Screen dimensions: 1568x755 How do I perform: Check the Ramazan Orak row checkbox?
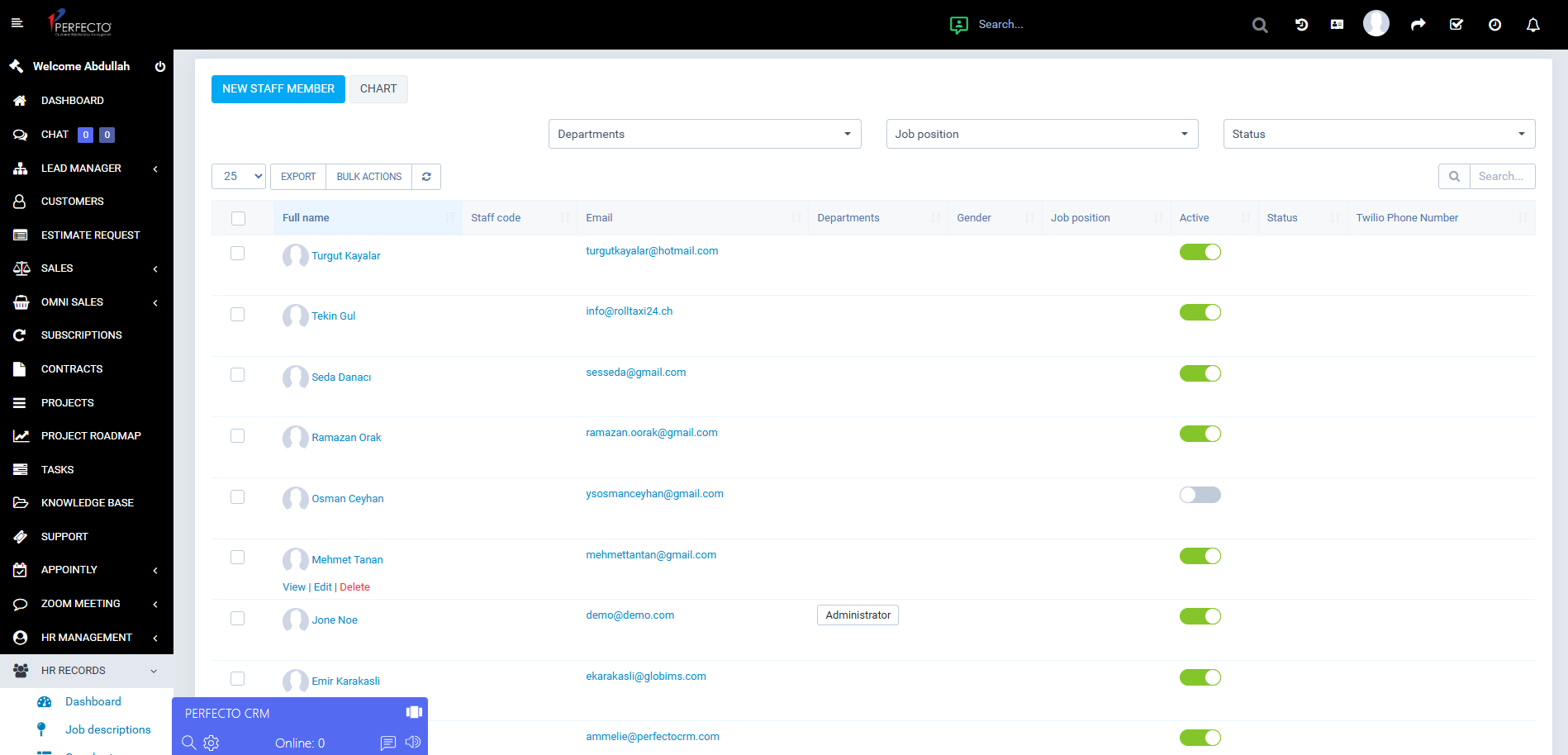pos(238,435)
